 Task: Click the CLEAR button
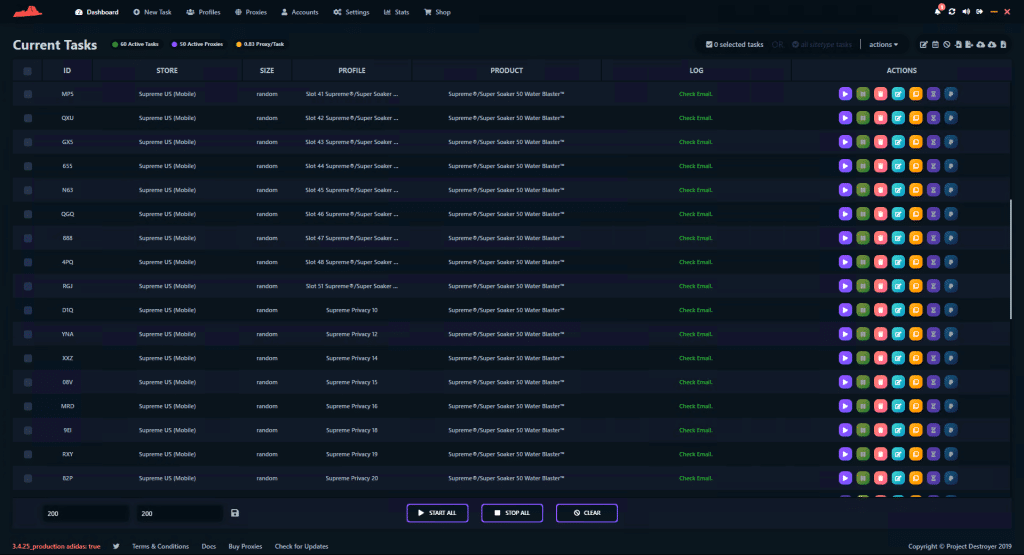586,513
